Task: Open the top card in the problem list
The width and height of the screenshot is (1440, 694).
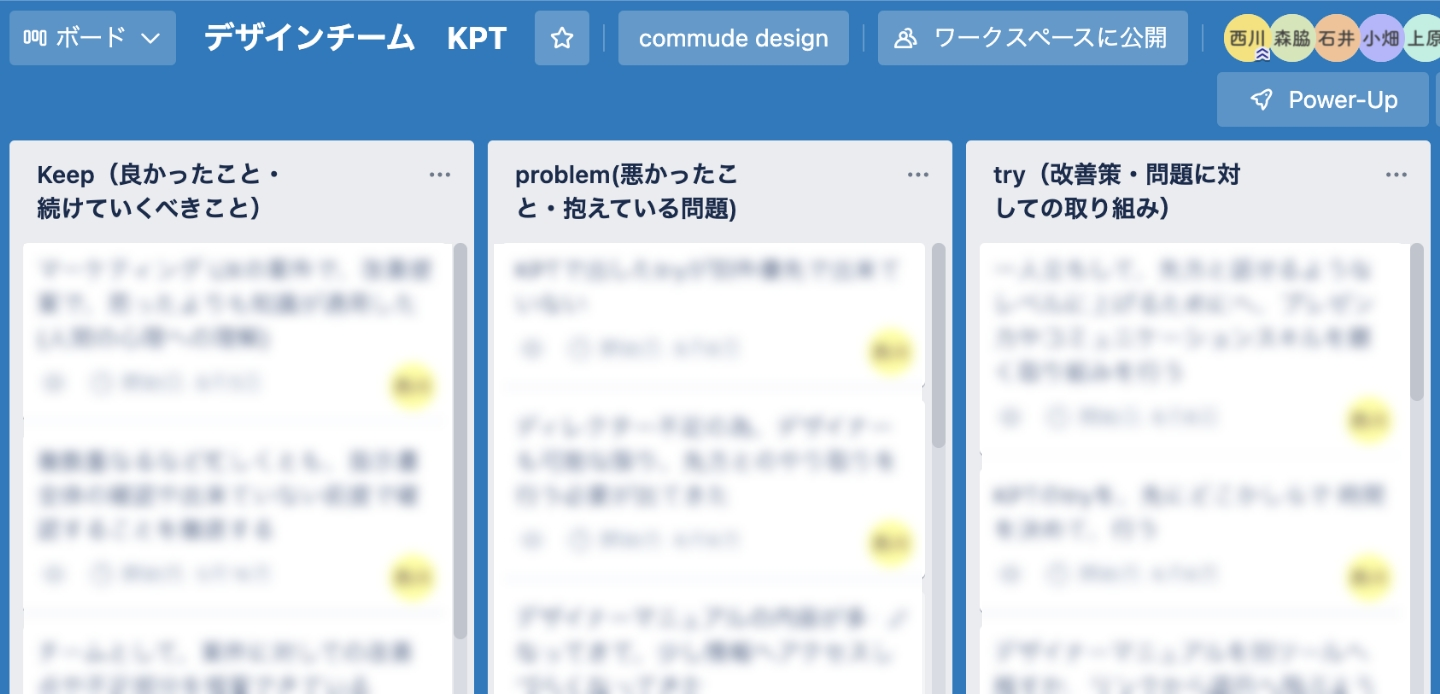Action: pos(710,312)
